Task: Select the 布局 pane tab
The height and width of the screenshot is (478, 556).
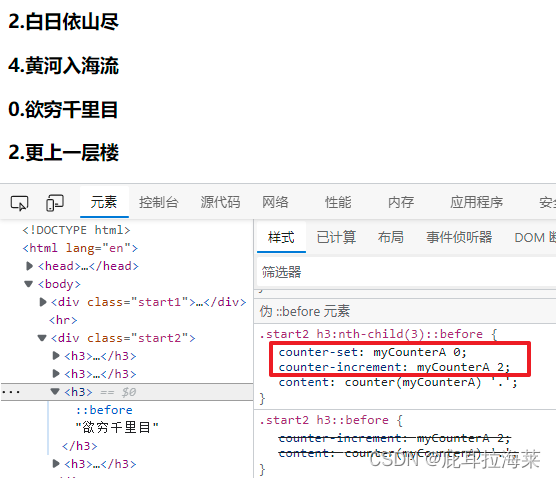Action: [391, 237]
